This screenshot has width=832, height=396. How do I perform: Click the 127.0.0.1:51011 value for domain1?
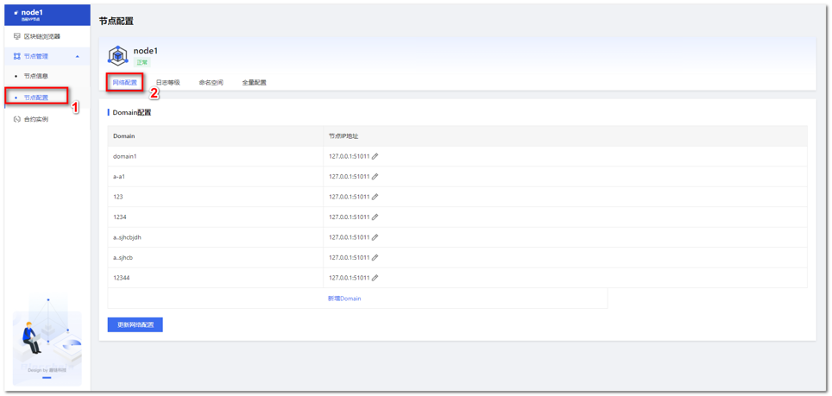coord(349,156)
